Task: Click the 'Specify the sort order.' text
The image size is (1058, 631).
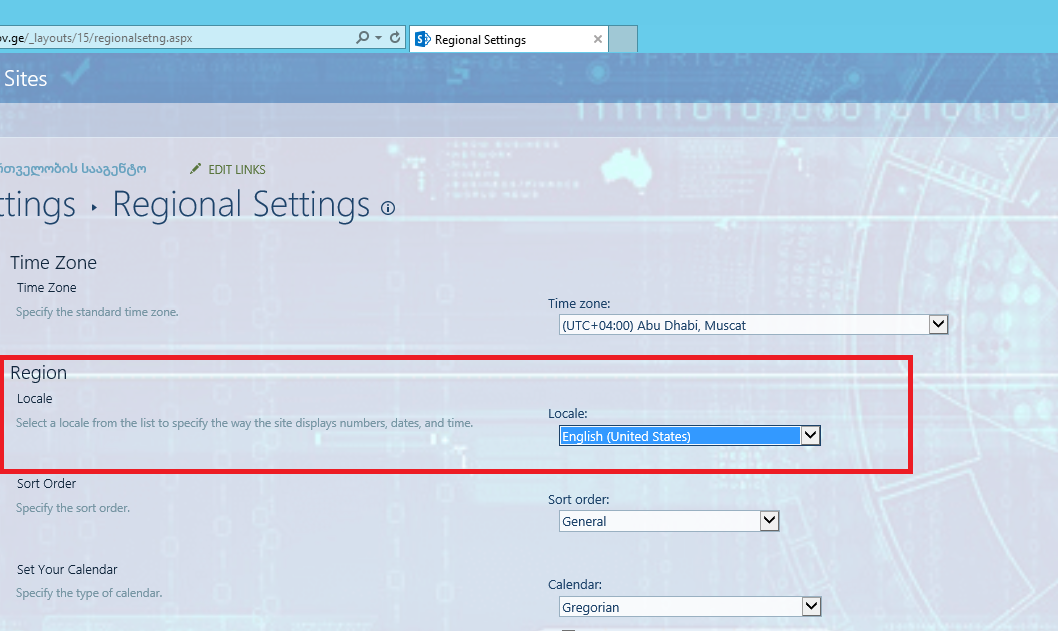Action: (73, 508)
